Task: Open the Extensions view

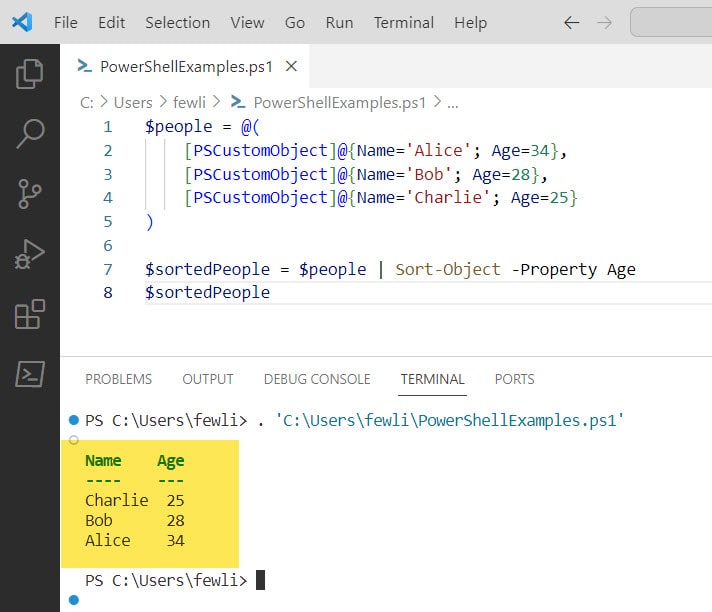Action: (30, 314)
